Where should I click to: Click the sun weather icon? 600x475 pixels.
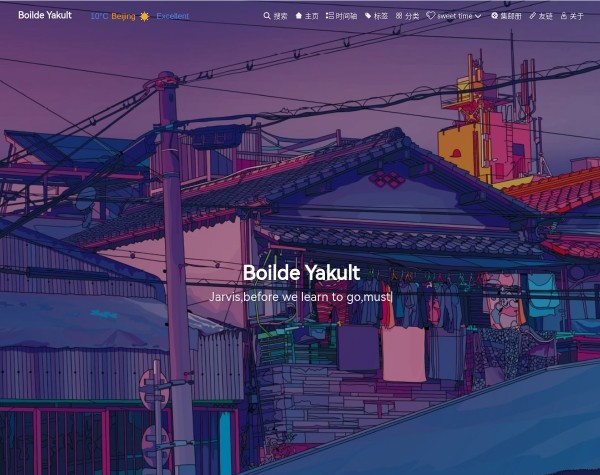coord(144,16)
